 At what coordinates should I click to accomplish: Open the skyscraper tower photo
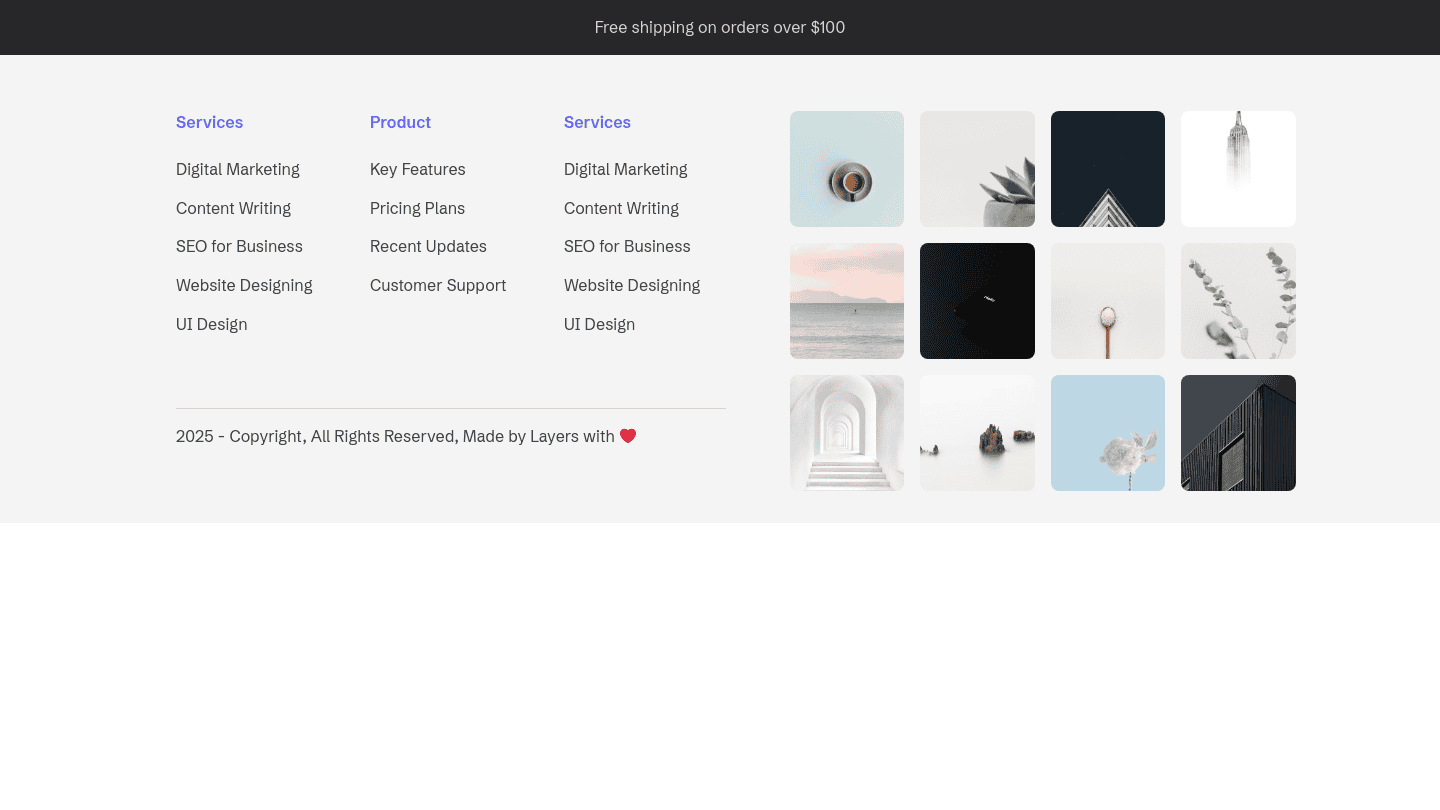pyautogui.click(x=1238, y=169)
